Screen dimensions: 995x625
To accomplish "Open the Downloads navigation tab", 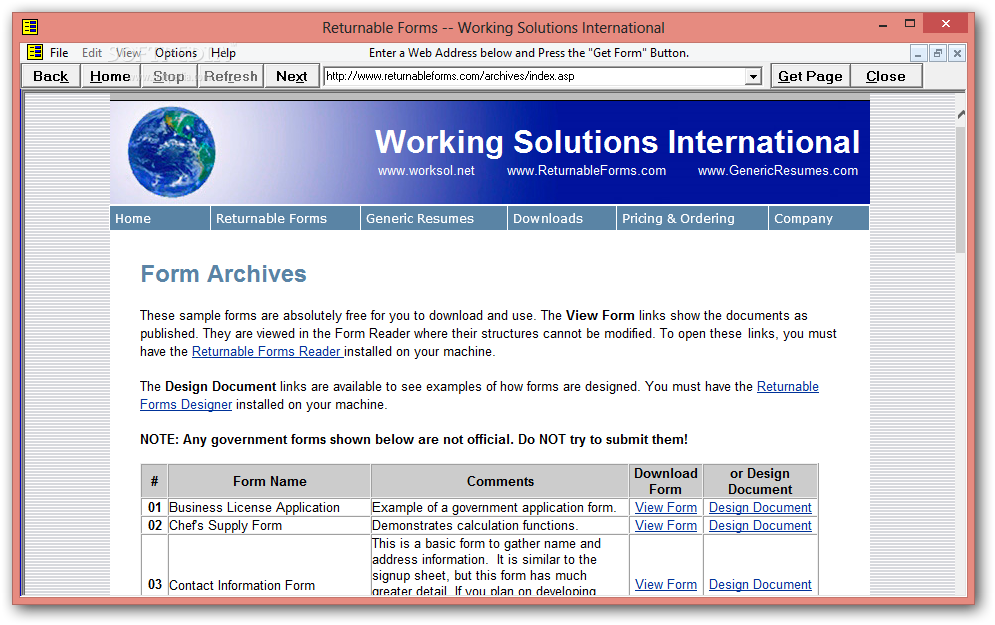I will point(562,218).
